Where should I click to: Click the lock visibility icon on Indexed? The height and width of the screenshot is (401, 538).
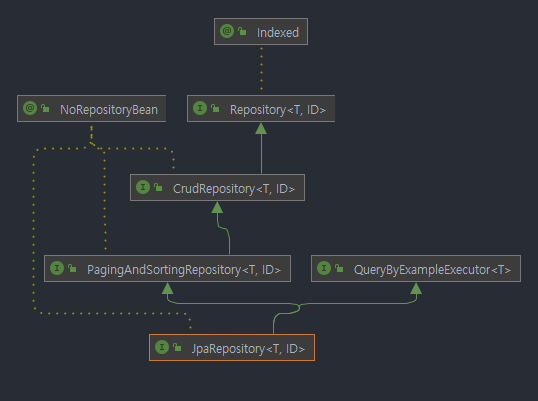(x=242, y=32)
